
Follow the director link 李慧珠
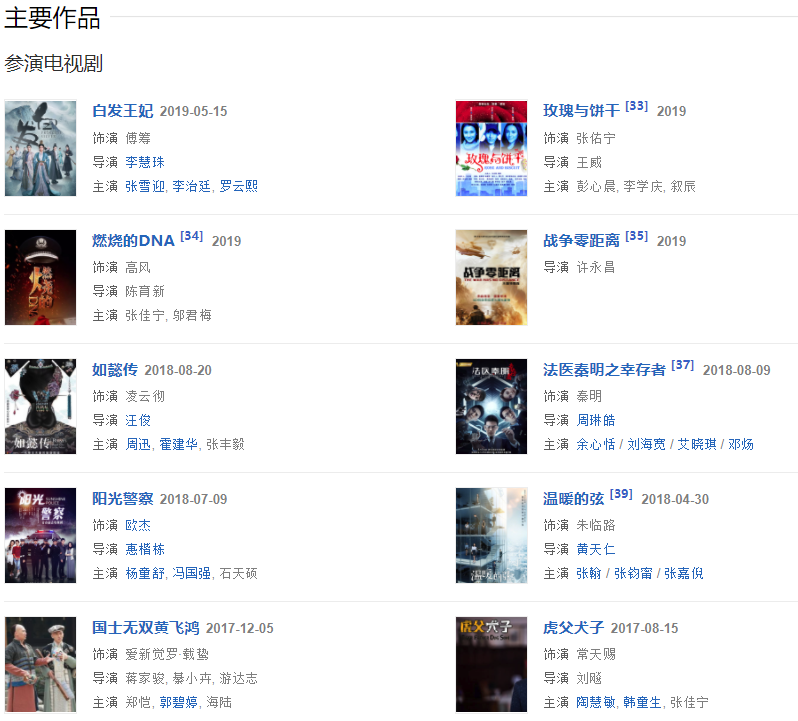[145, 162]
